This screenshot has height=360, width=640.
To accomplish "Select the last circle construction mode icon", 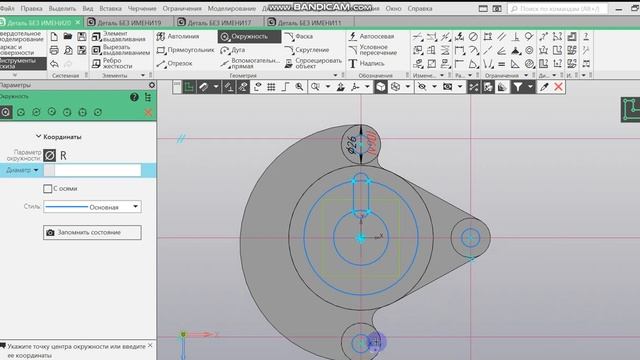I will (98, 112).
